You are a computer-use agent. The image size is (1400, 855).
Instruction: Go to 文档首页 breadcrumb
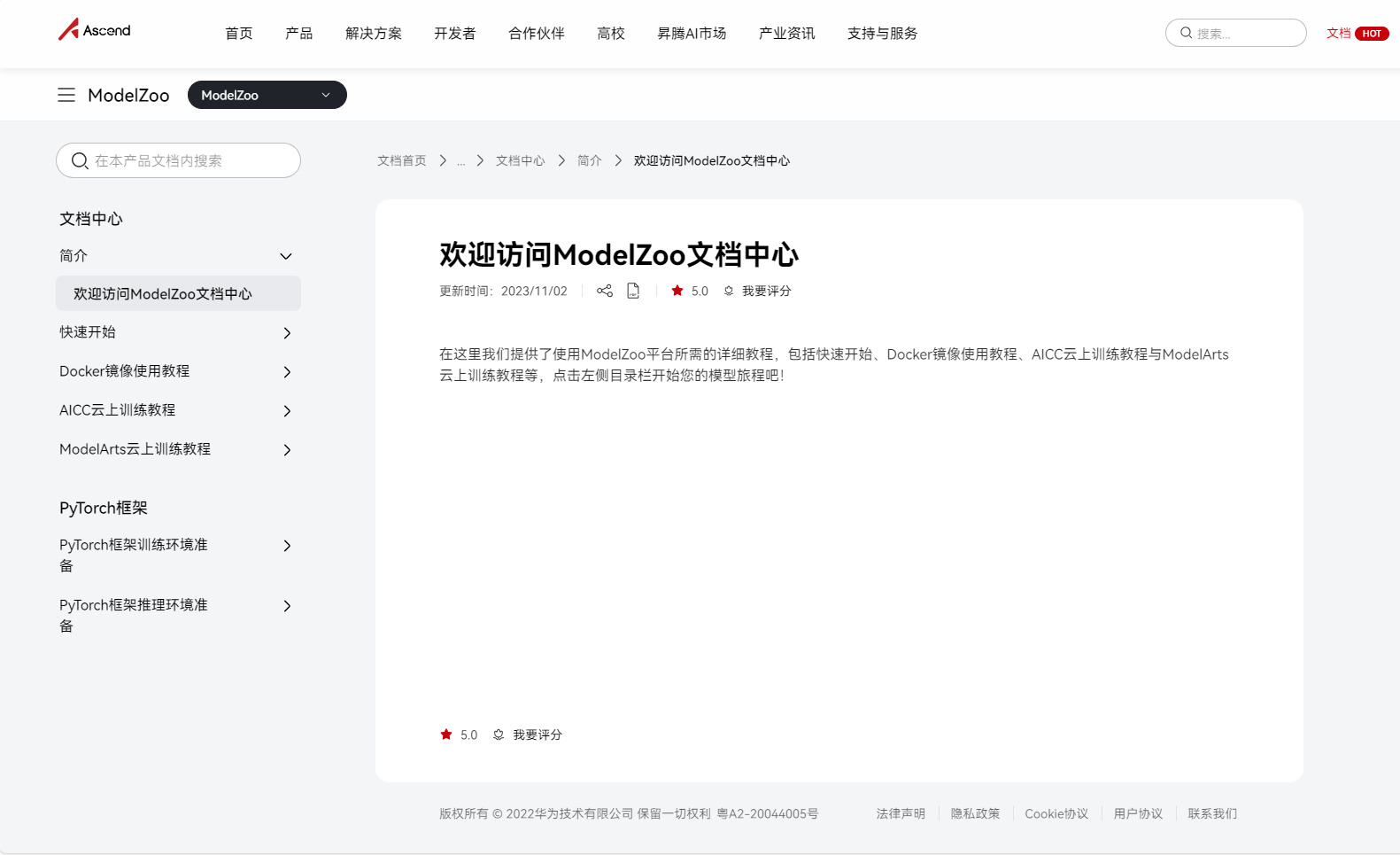click(402, 160)
